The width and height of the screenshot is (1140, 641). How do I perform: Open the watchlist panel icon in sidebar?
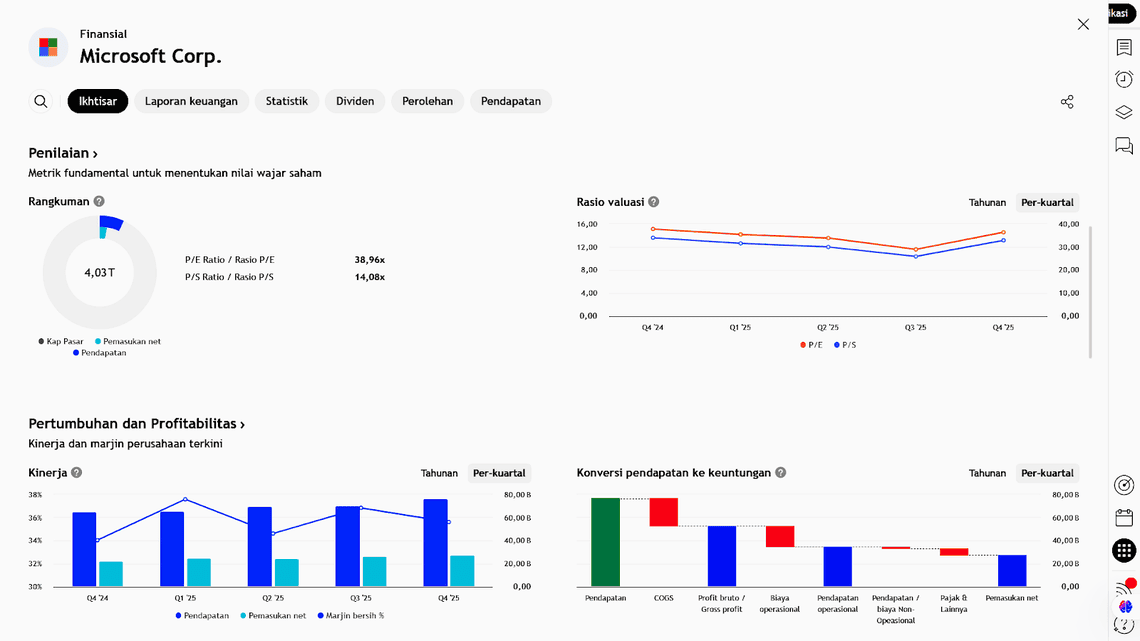[1124, 48]
